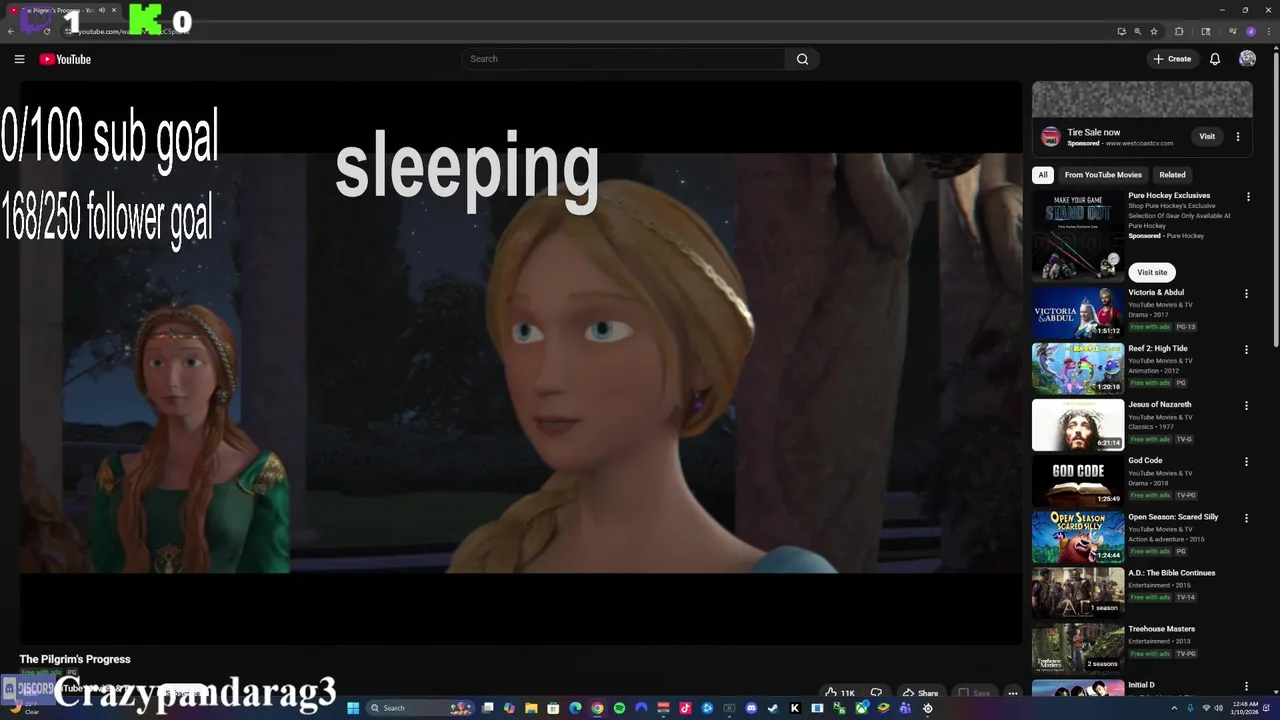The width and height of the screenshot is (1280, 720).
Task: Open Reef 2: High Tide title
Action: click(1157, 349)
